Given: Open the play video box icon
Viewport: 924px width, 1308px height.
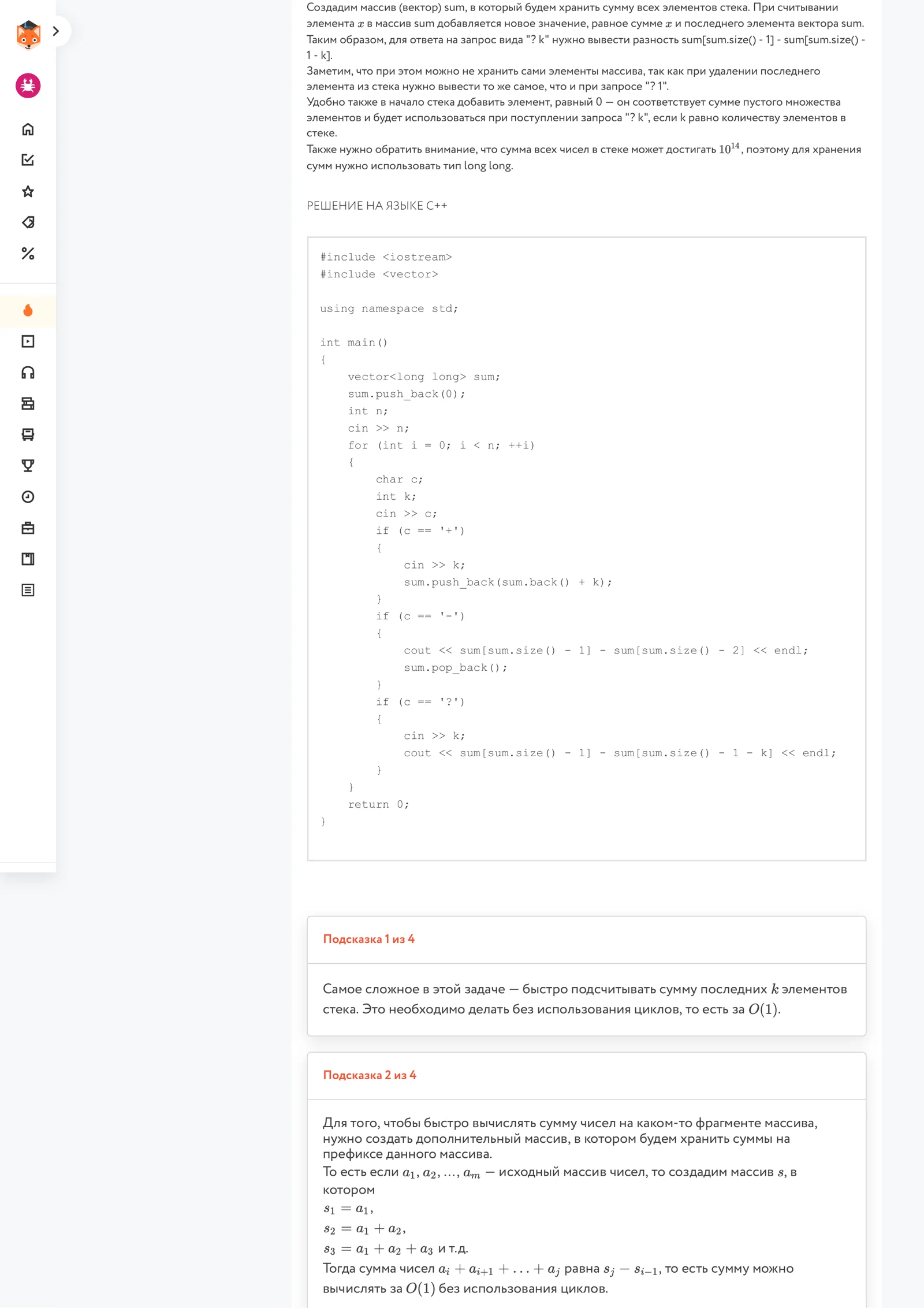Looking at the screenshot, I should pyautogui.click(x=28, y=341).
